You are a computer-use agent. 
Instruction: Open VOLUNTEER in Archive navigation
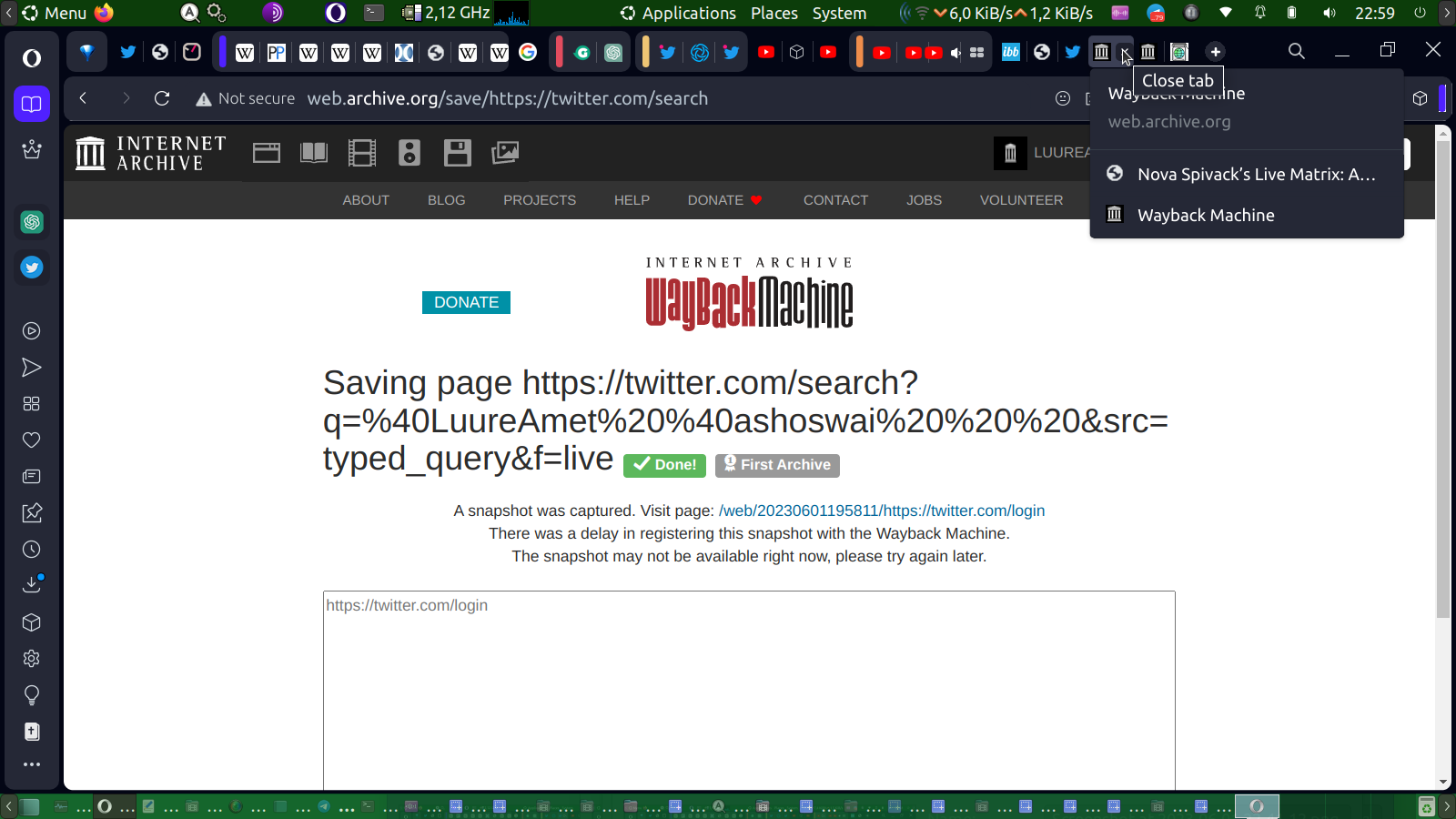[x=1021, y=200]
